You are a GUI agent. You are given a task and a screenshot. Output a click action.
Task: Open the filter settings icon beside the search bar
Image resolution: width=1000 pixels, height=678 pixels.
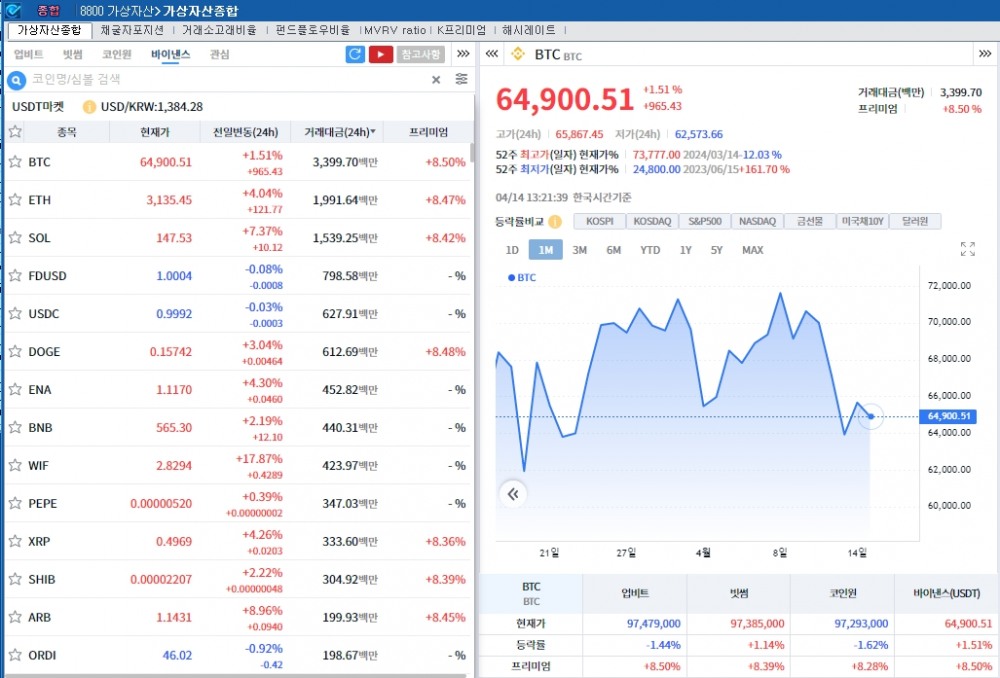pyautogui.click(x=460, y=80)
